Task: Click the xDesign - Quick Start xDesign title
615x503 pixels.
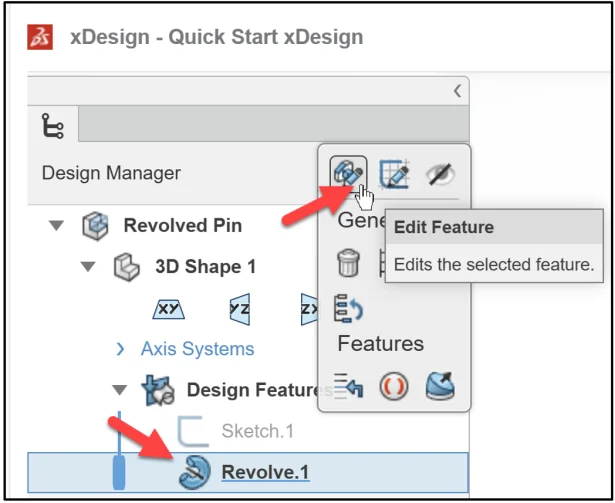Action: point(217,37)
